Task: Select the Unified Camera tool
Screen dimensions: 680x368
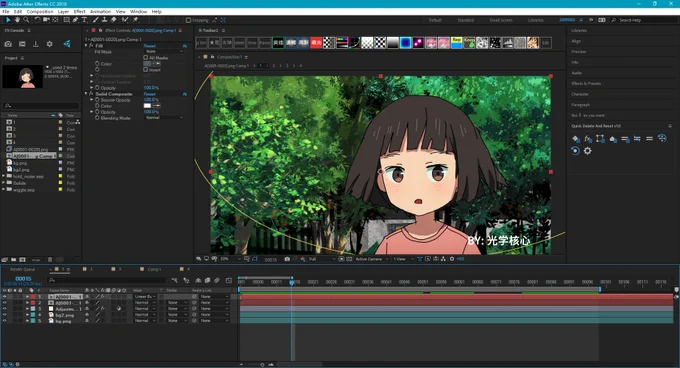Action: click(x=46, y=20)
